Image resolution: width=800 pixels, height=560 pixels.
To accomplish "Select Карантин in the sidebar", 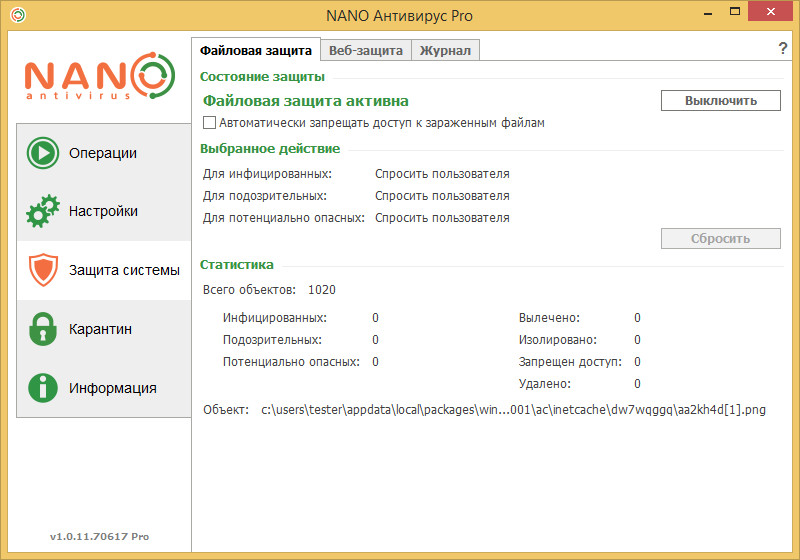I will point(104,329).
